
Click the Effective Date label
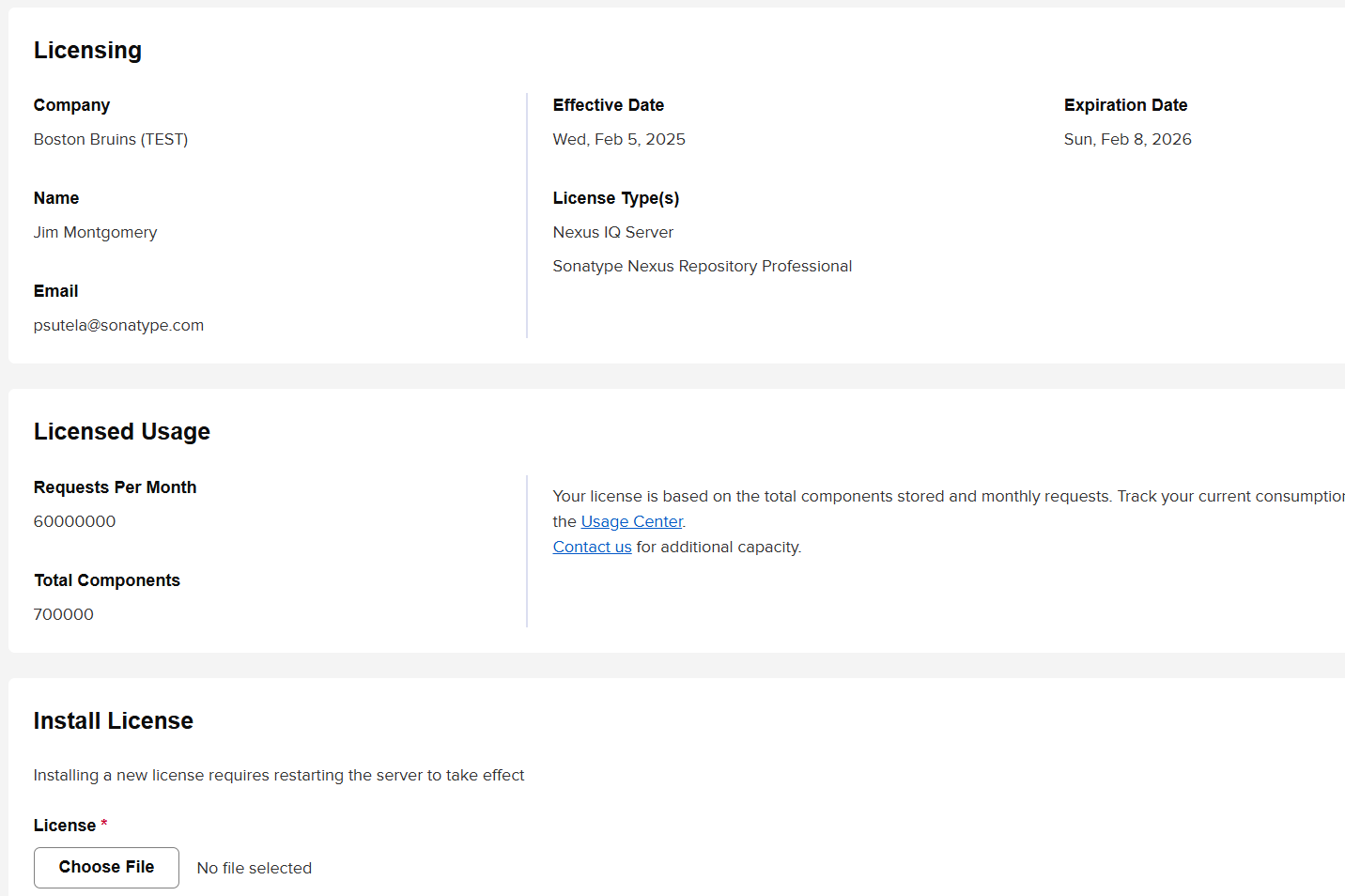point(608,105)
